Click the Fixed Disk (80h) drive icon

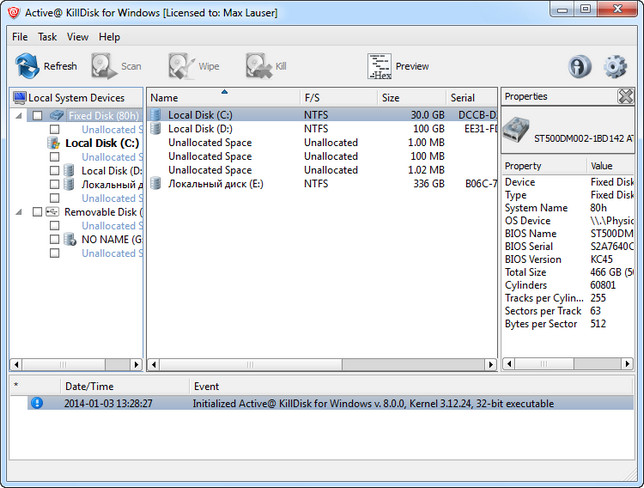point(57,115)
